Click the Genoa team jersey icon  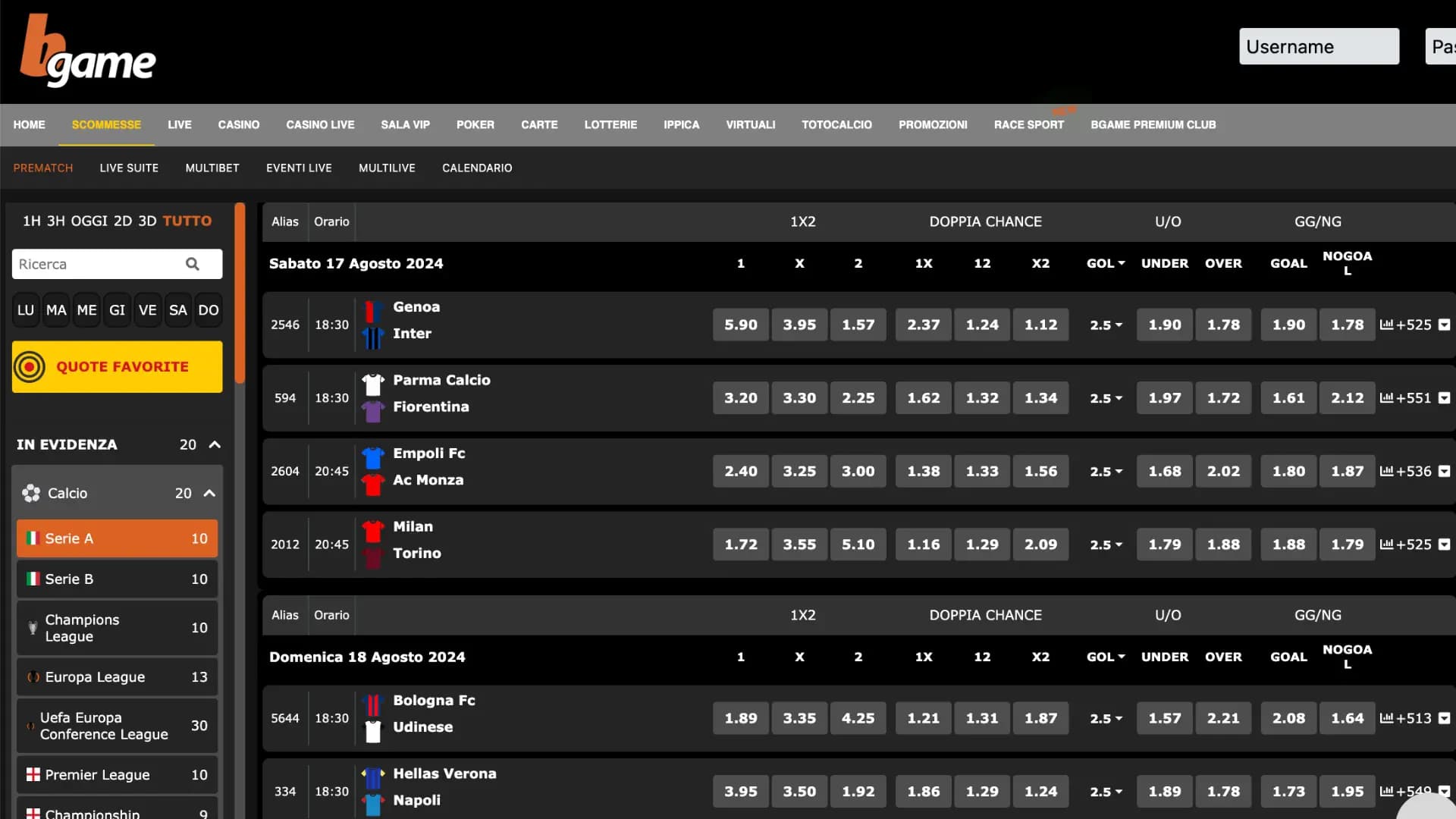point(372,312)
